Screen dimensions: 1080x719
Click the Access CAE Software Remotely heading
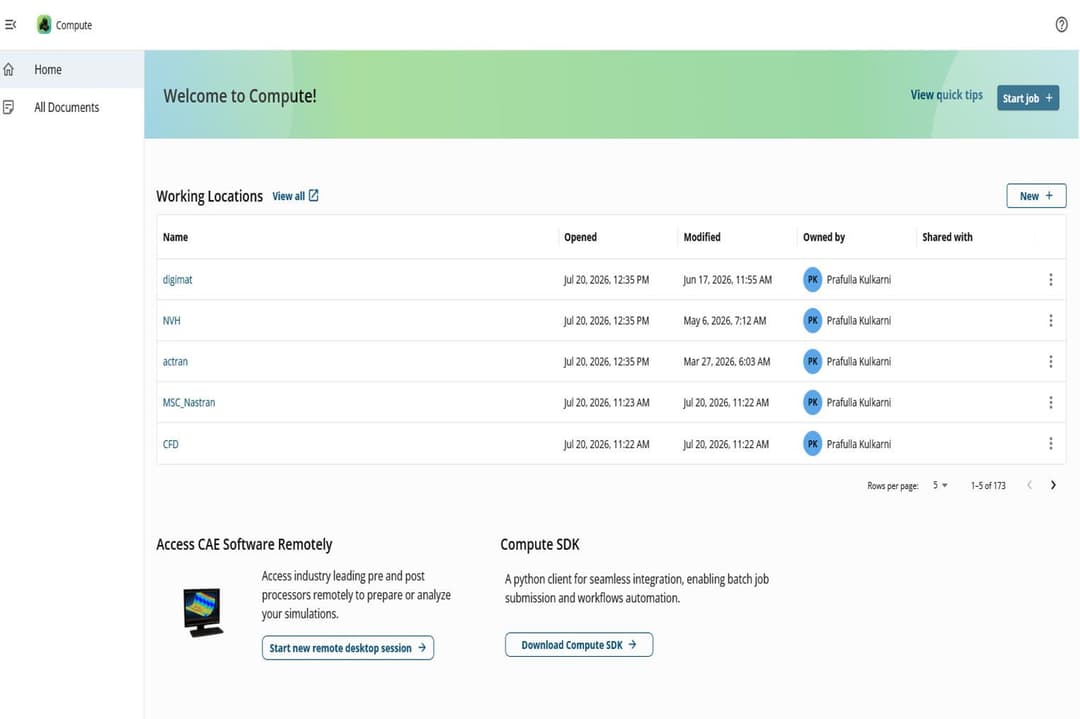[x=244, y=544]
